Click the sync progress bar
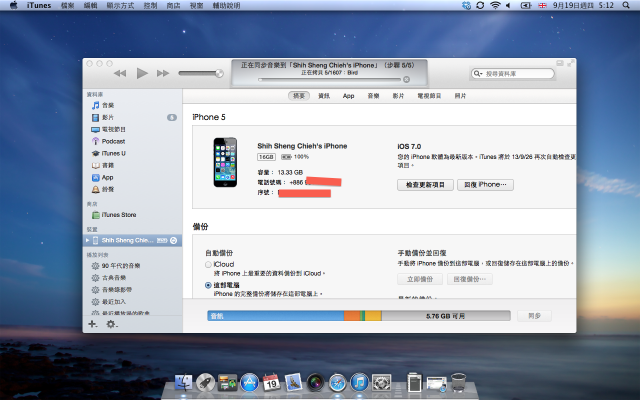Screen dimensions: 640x400 click(329, 80)
